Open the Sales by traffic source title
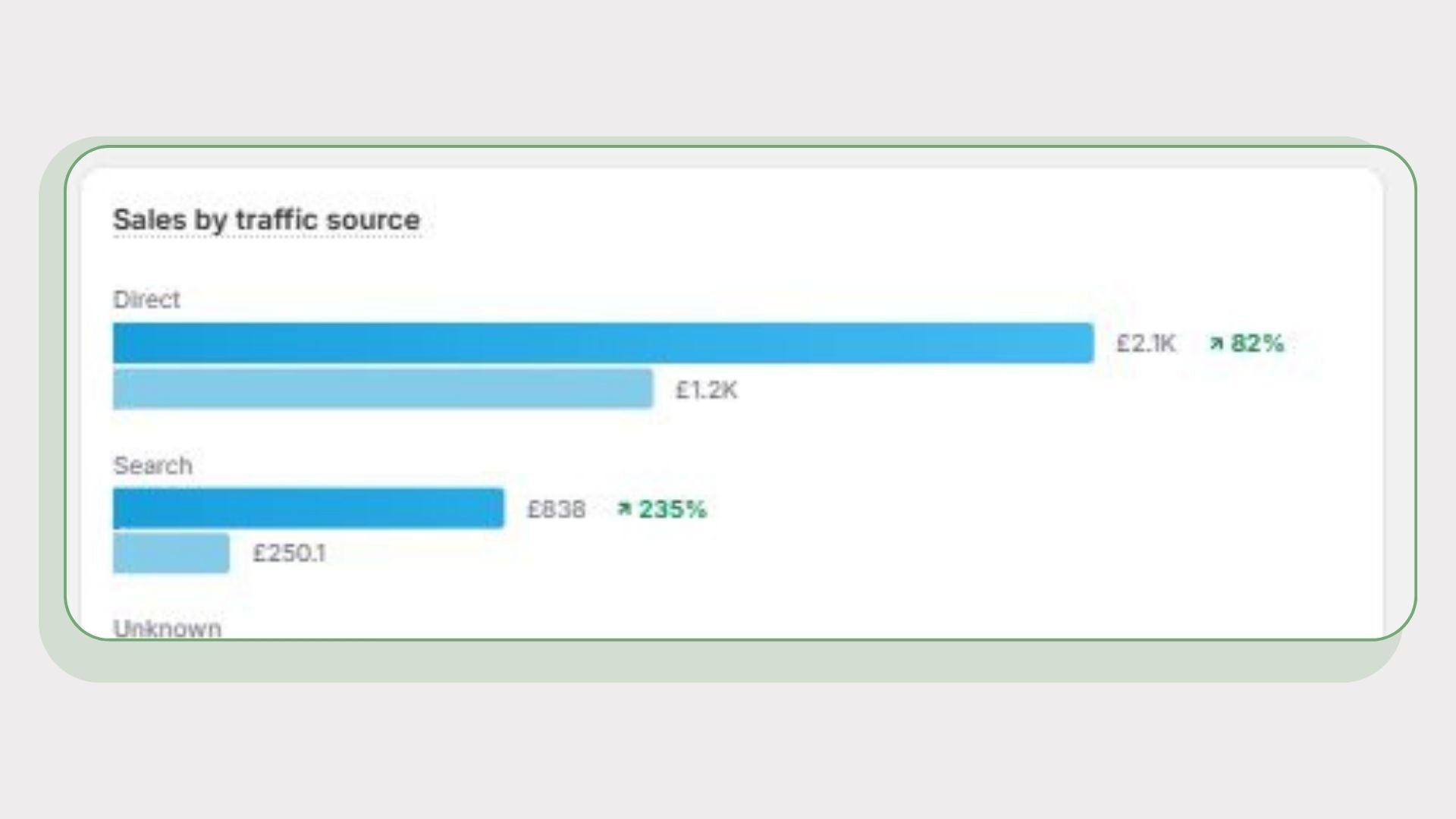The height and width of the screenshot is (819, 1456). (266, 220)
